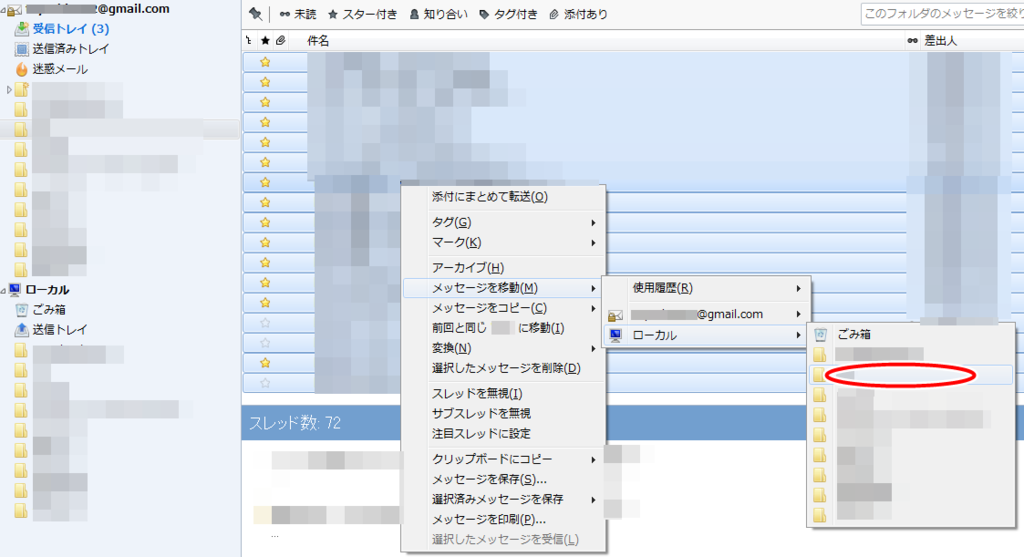Open the マーク(K) submenu

503,242
